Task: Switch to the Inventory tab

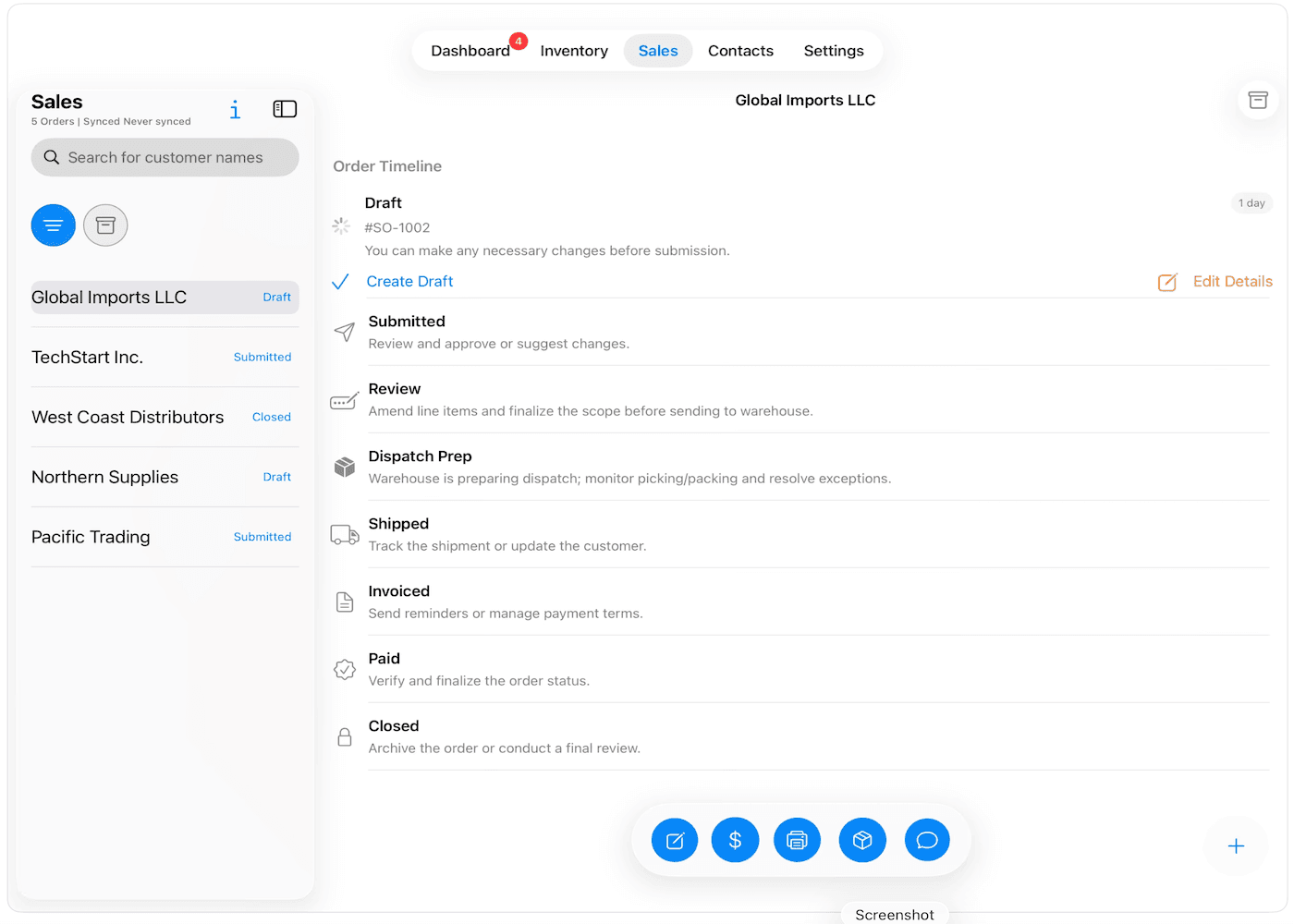Action: (574, 51)
